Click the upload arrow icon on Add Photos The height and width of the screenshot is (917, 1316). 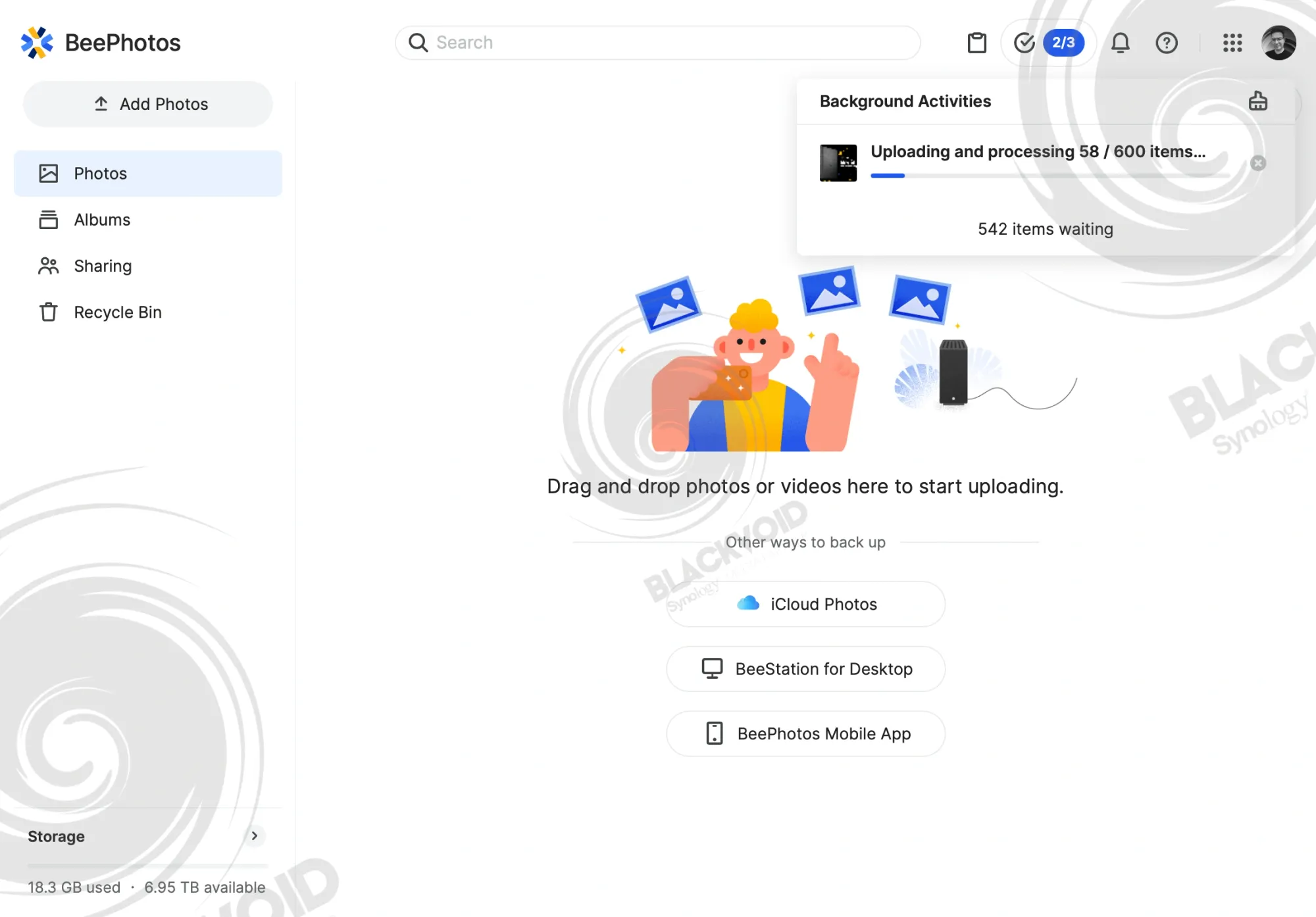pos(101,104)
